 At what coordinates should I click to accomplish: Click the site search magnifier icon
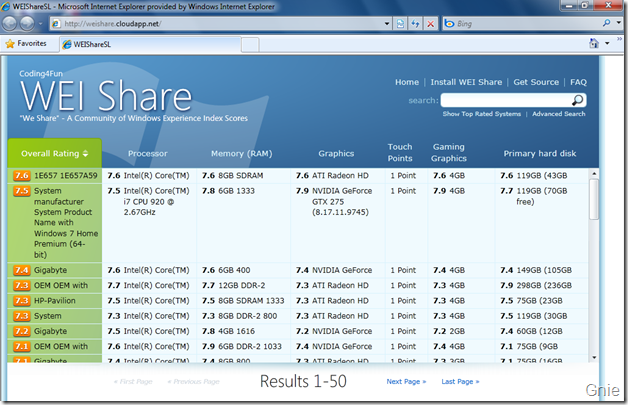(x=578, y=100)
